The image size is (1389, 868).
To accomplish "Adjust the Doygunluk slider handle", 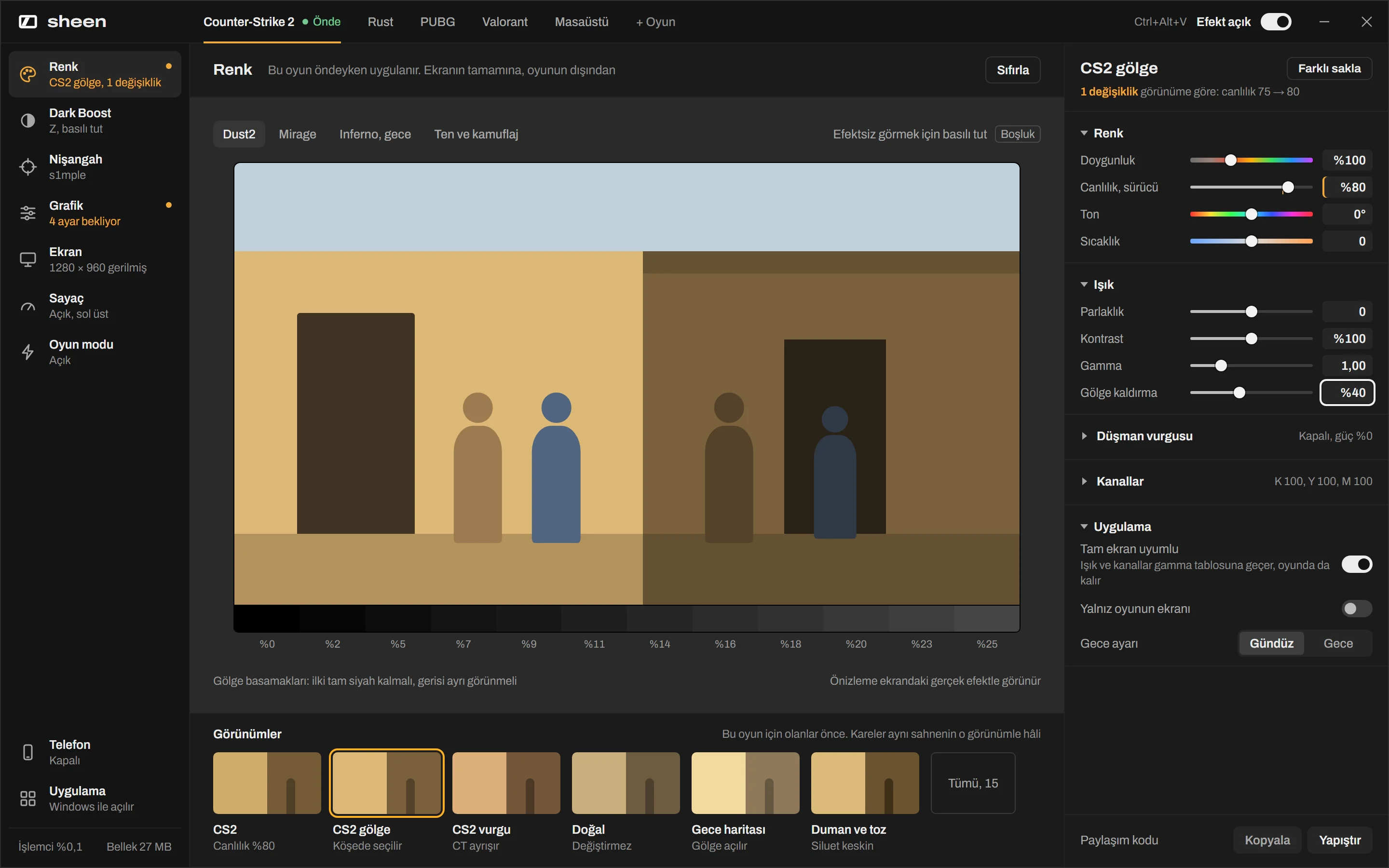I will (x=1231, y=160).
